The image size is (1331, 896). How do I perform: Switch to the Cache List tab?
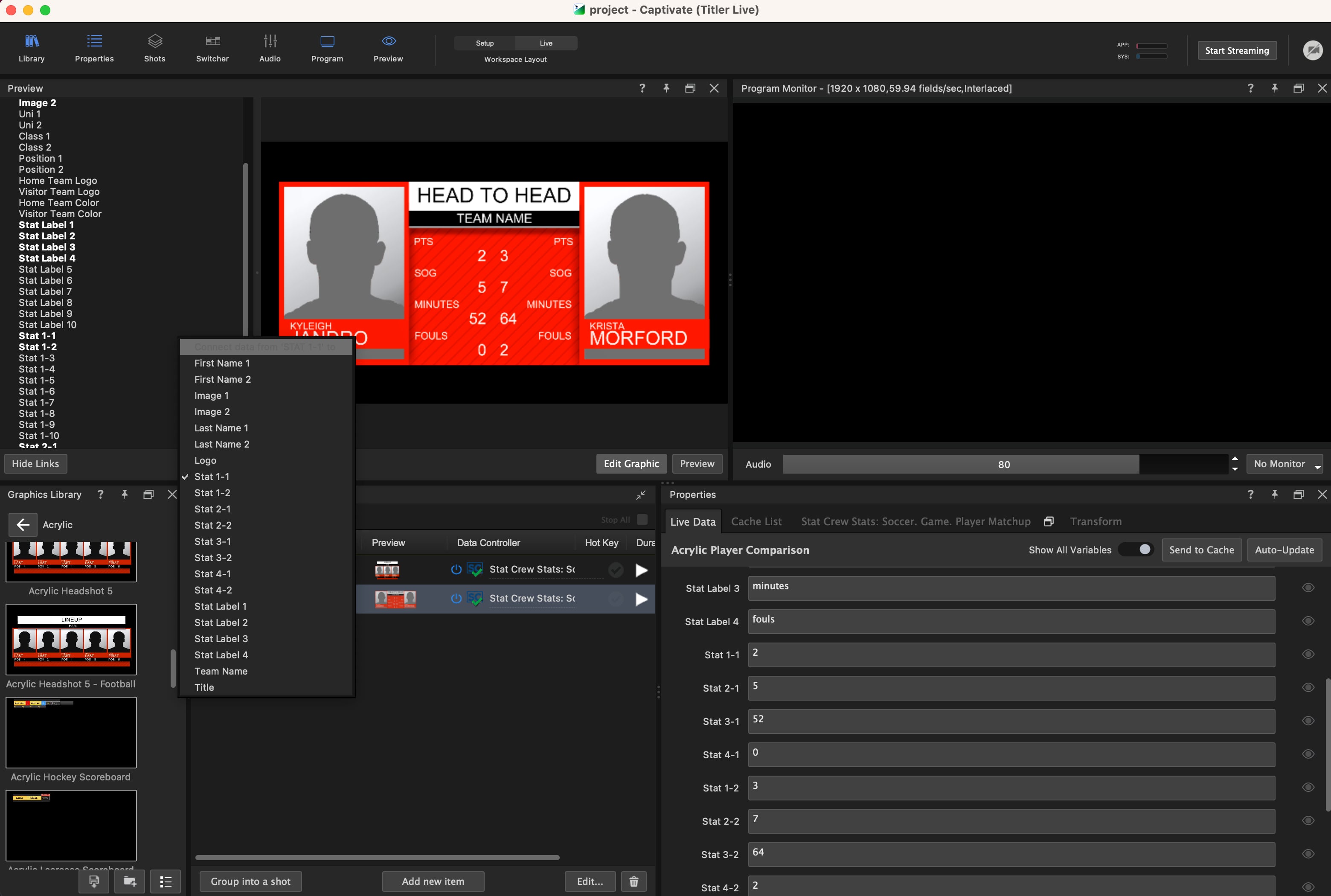coord(756,521)
